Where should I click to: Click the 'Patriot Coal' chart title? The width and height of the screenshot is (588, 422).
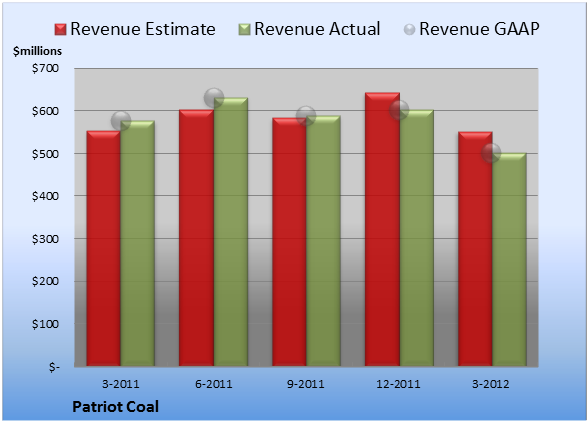coord(116,407)
